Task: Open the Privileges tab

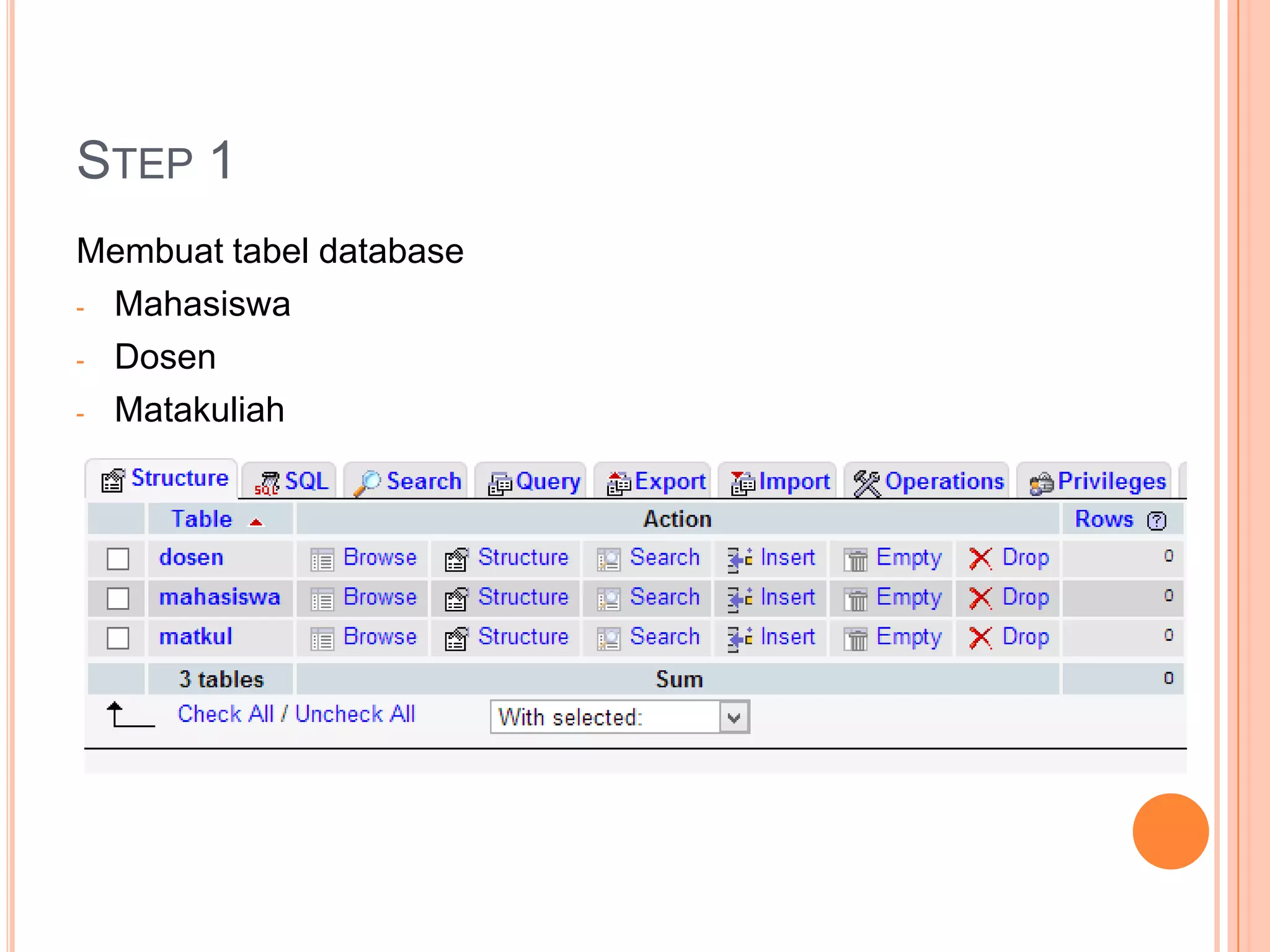Action: pos(1095,482)
